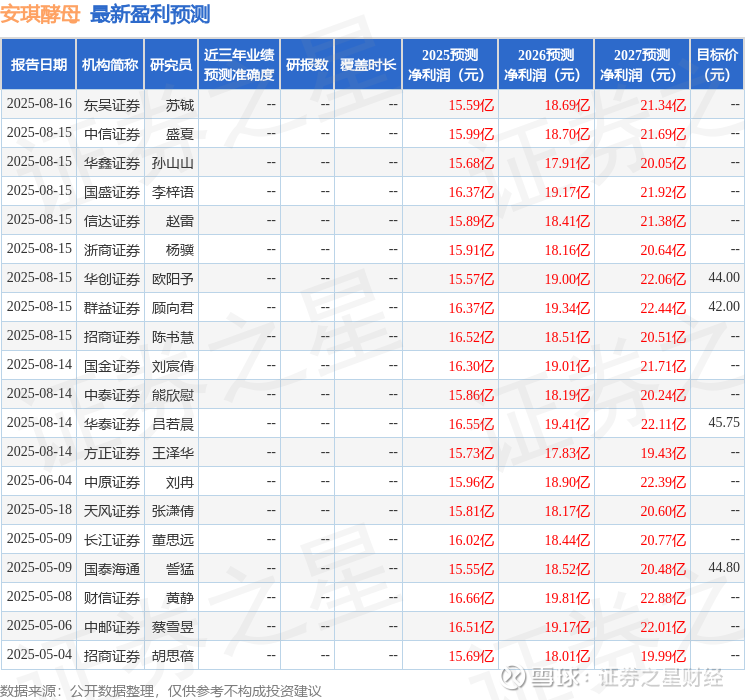Click the 研究员 column header
The image size is (745, 700).
click(171, 65)
